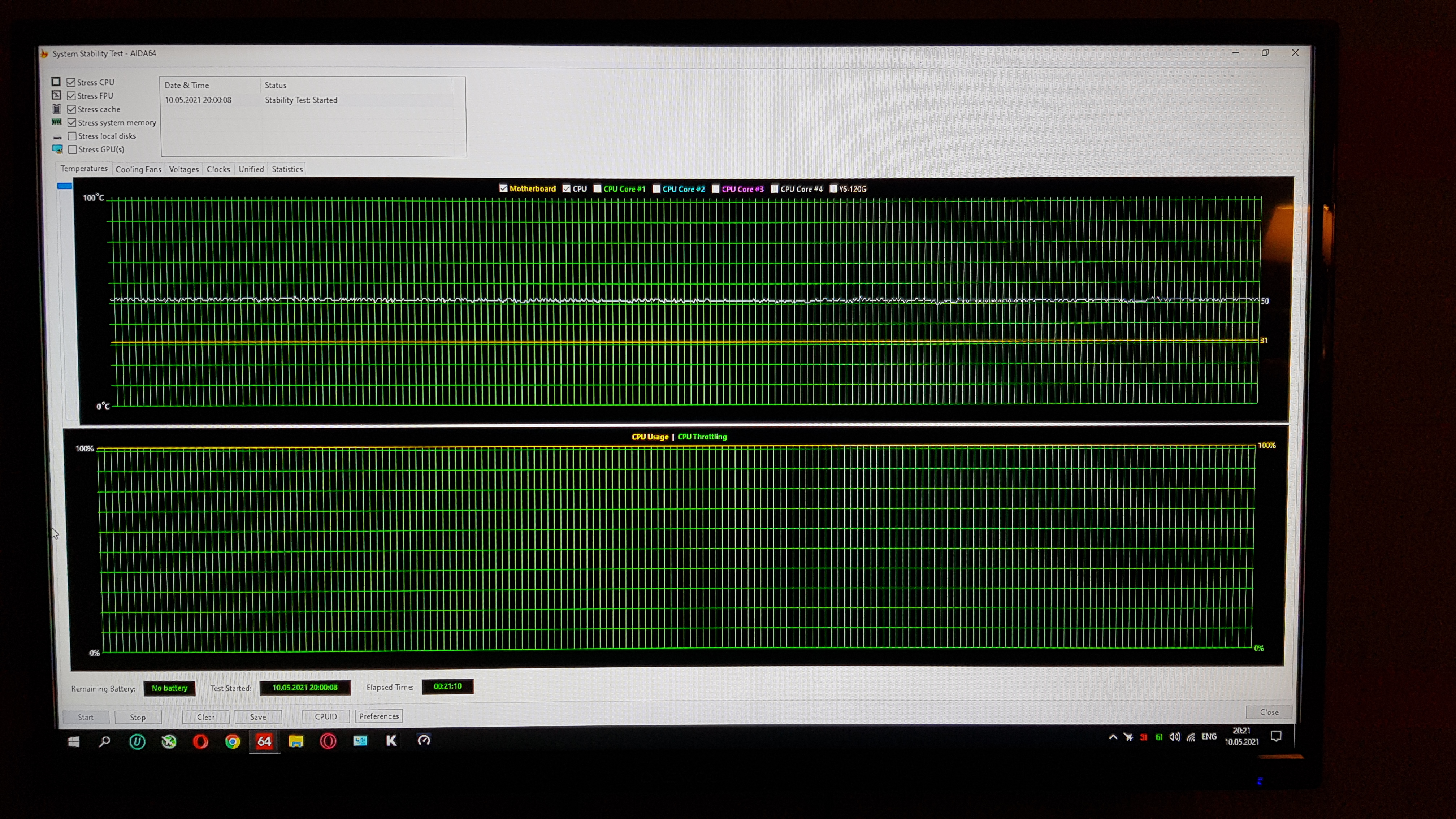Click the Start button
Screen dimensions: 1456x819
coord(85,717)
